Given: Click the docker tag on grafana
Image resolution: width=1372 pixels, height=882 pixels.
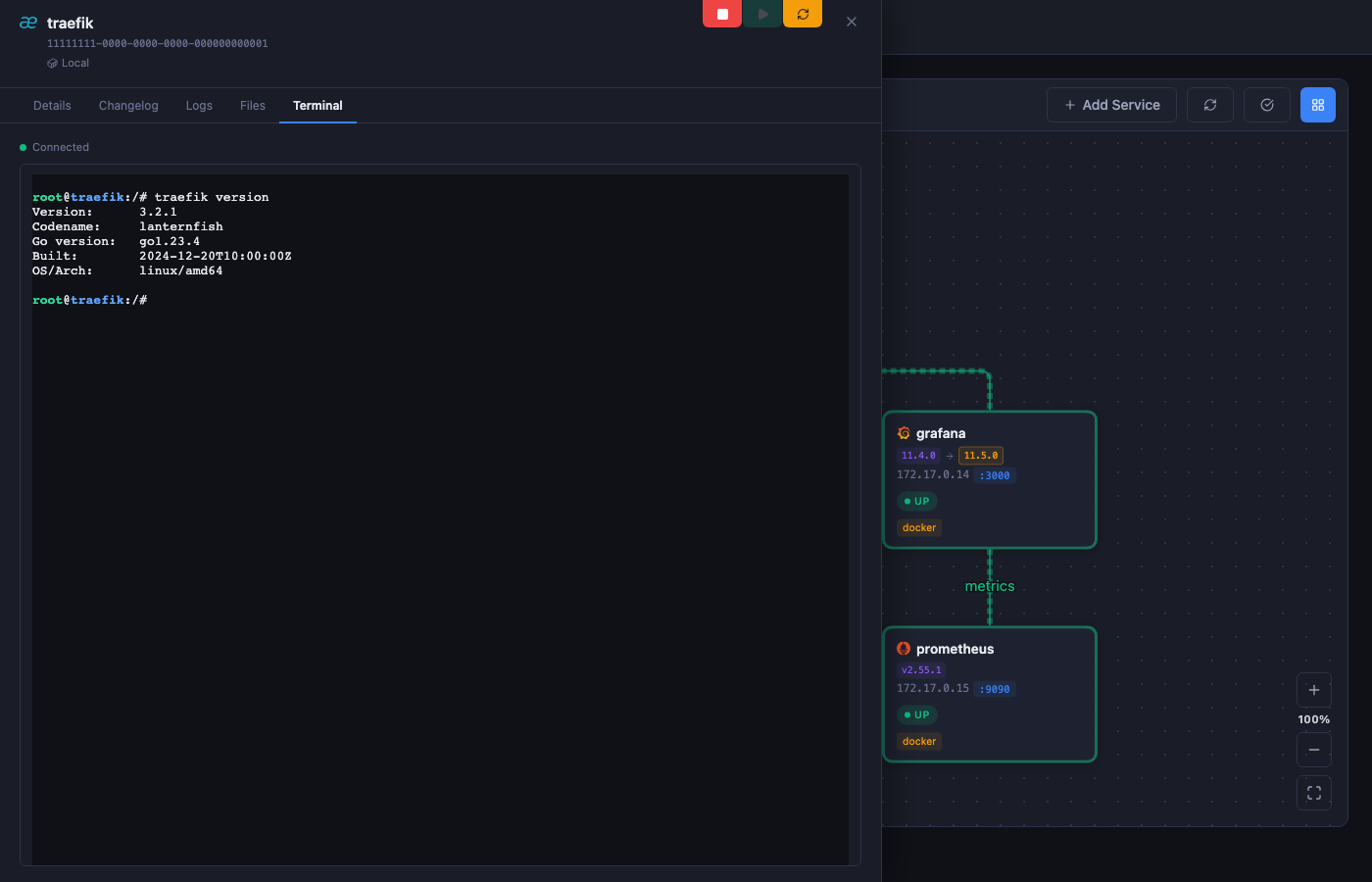Looking at the screenshot, I should [919, 527].
